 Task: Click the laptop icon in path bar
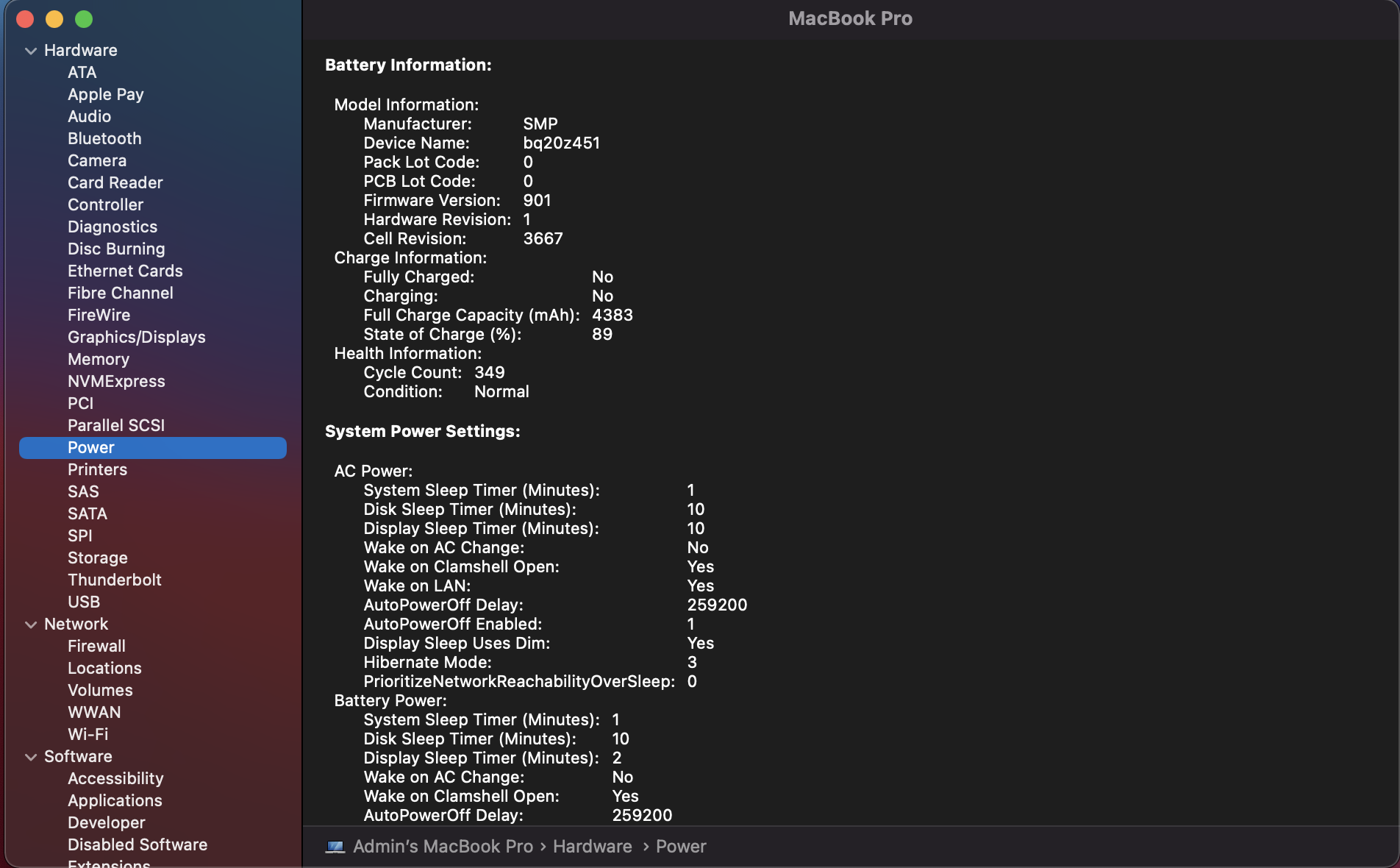pos(335,847)
